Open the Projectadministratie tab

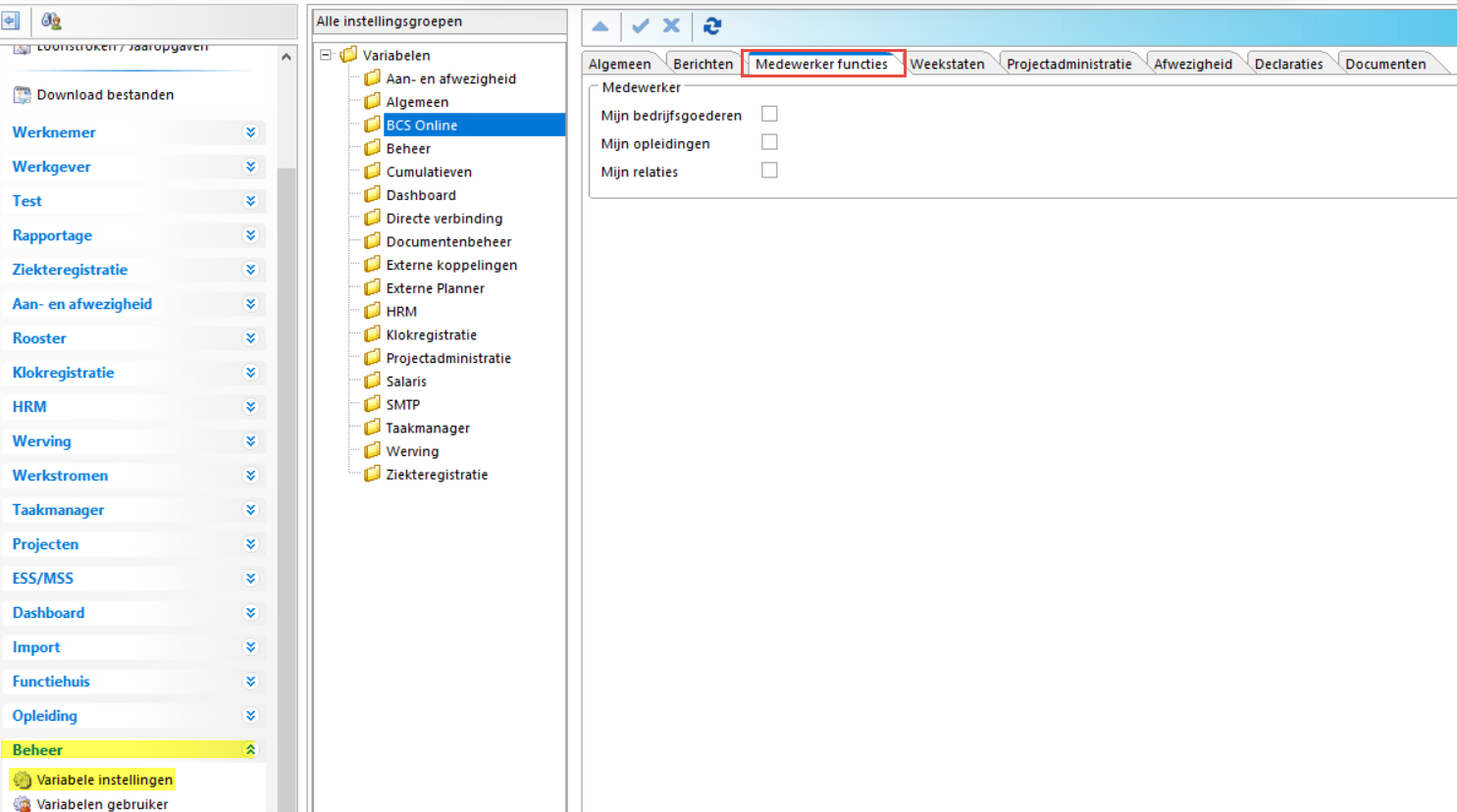pyautogui.click(x=1069, y=64)
